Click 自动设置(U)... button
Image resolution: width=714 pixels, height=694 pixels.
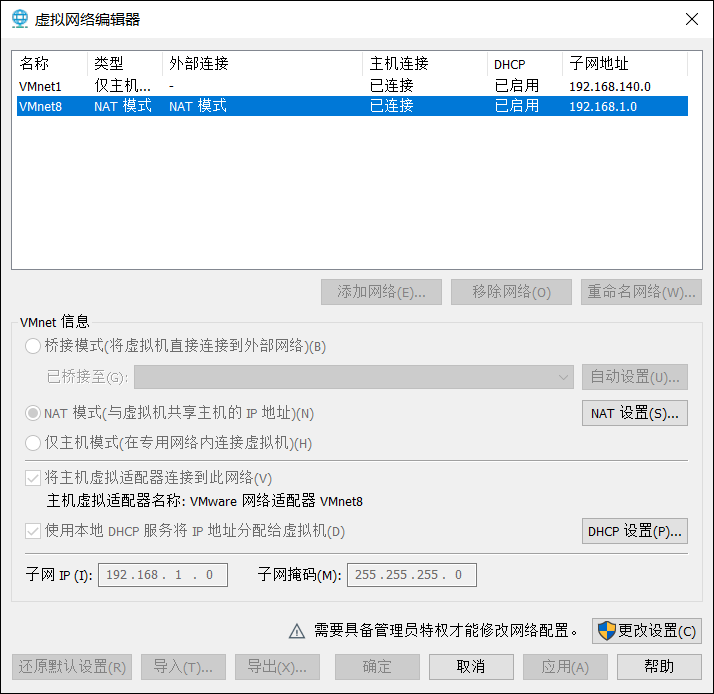(635, 377)
